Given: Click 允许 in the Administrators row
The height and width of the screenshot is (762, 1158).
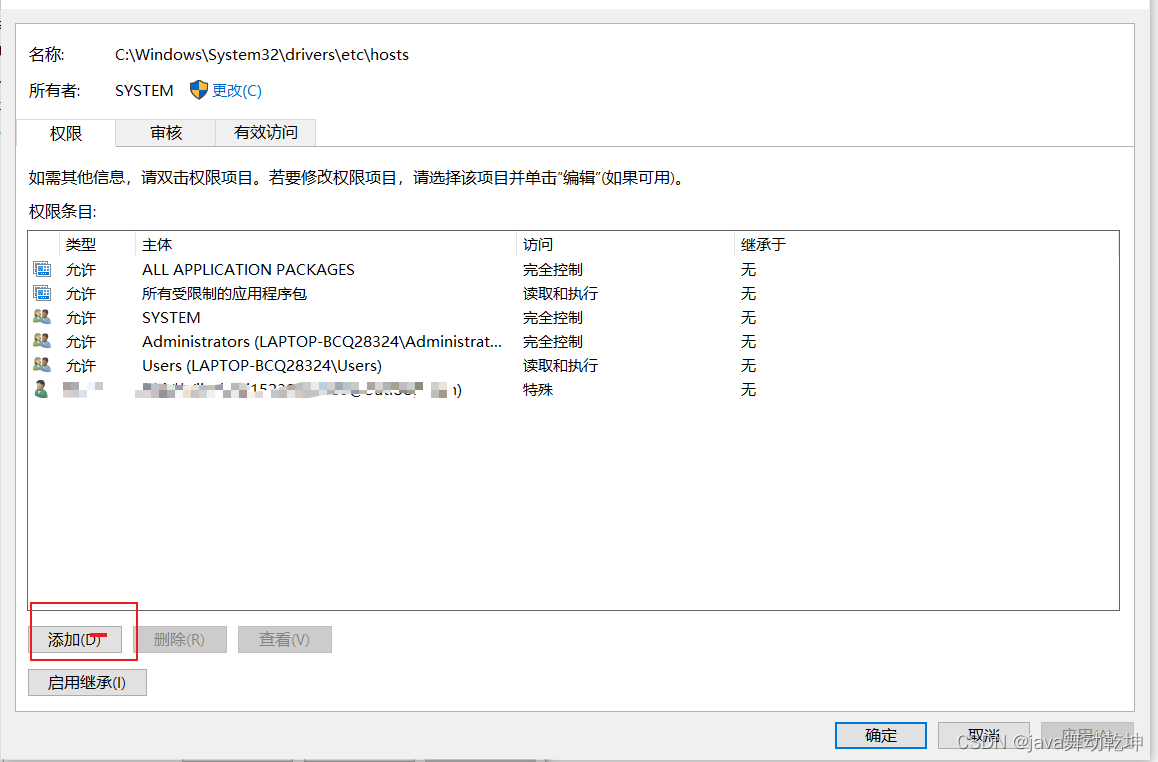Looking at the screenshot, I should tap(80, 342).
